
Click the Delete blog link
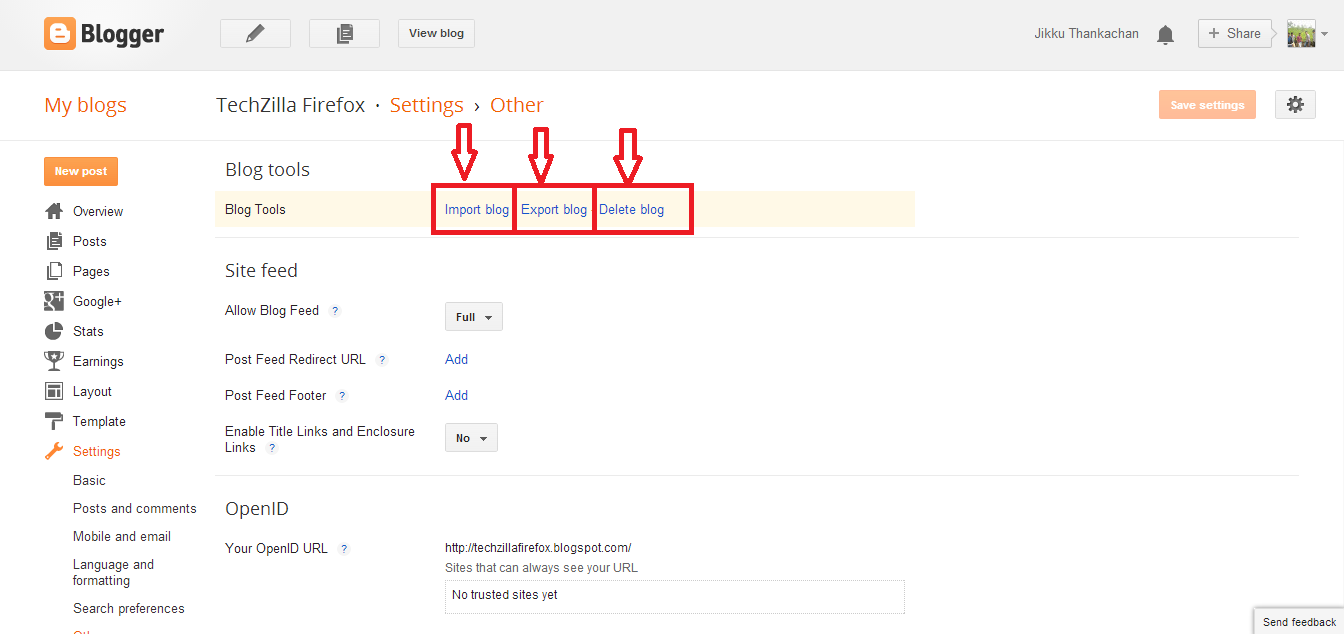pos(631,210)
